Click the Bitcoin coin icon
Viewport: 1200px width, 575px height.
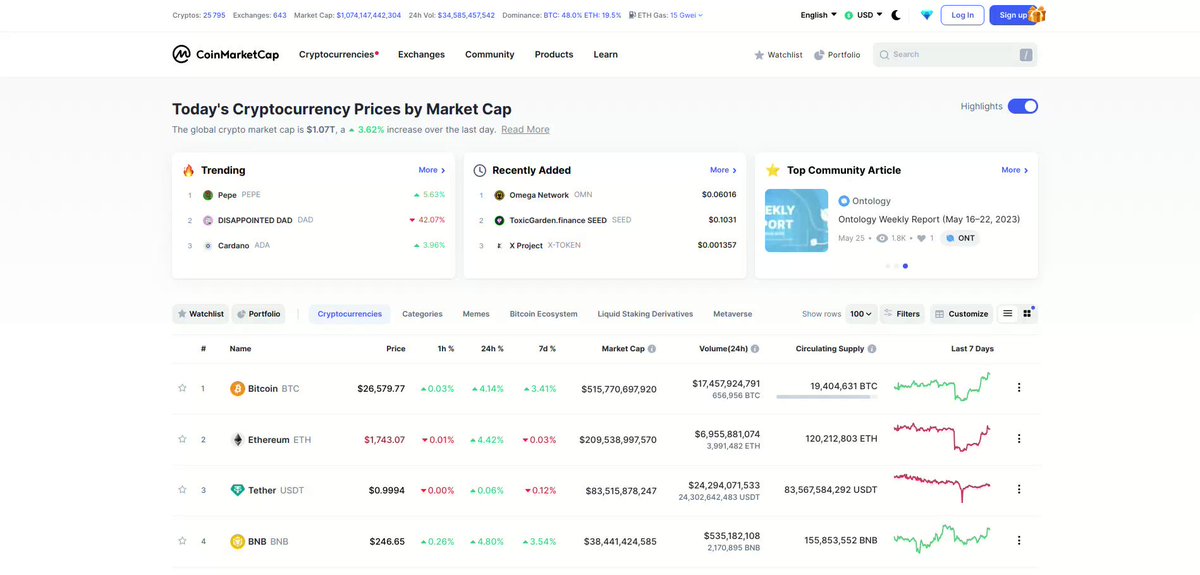pos(237,388)
